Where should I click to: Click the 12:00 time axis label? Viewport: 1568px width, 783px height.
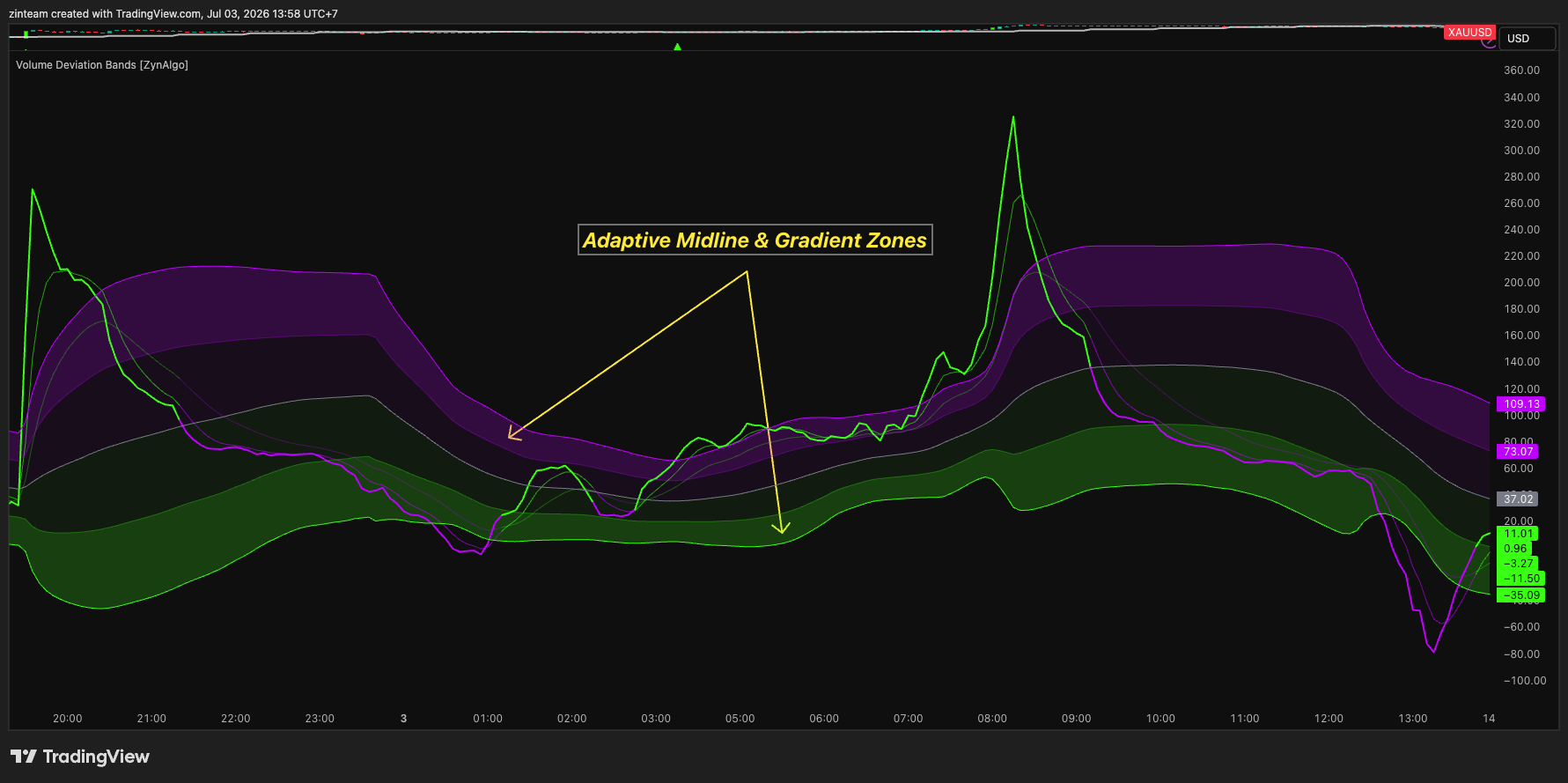(1329, 719)
